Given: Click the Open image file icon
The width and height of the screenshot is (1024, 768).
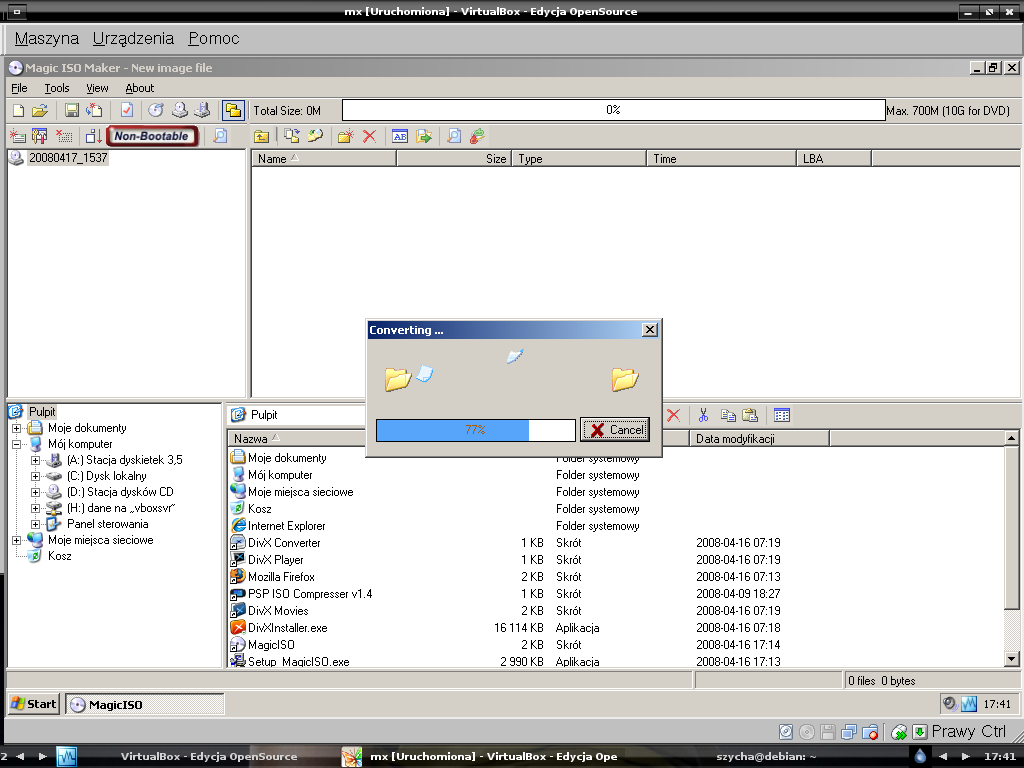Looking at the screenshot, I should pyautogui.click(x=40, y=110).
